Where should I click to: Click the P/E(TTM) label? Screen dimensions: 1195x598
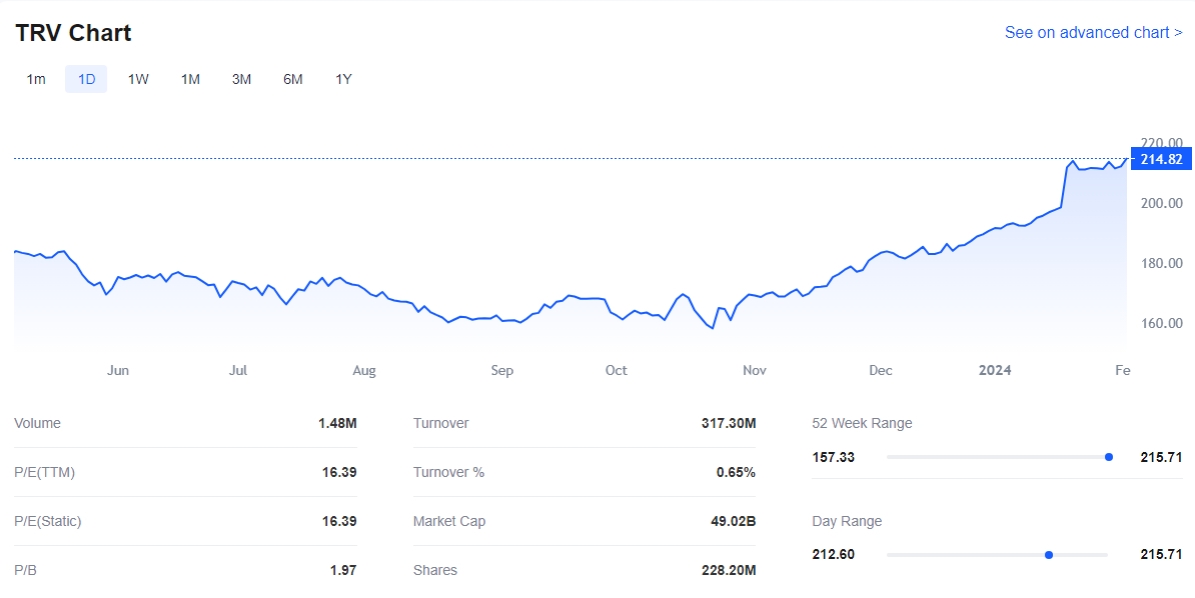(44, 472)
